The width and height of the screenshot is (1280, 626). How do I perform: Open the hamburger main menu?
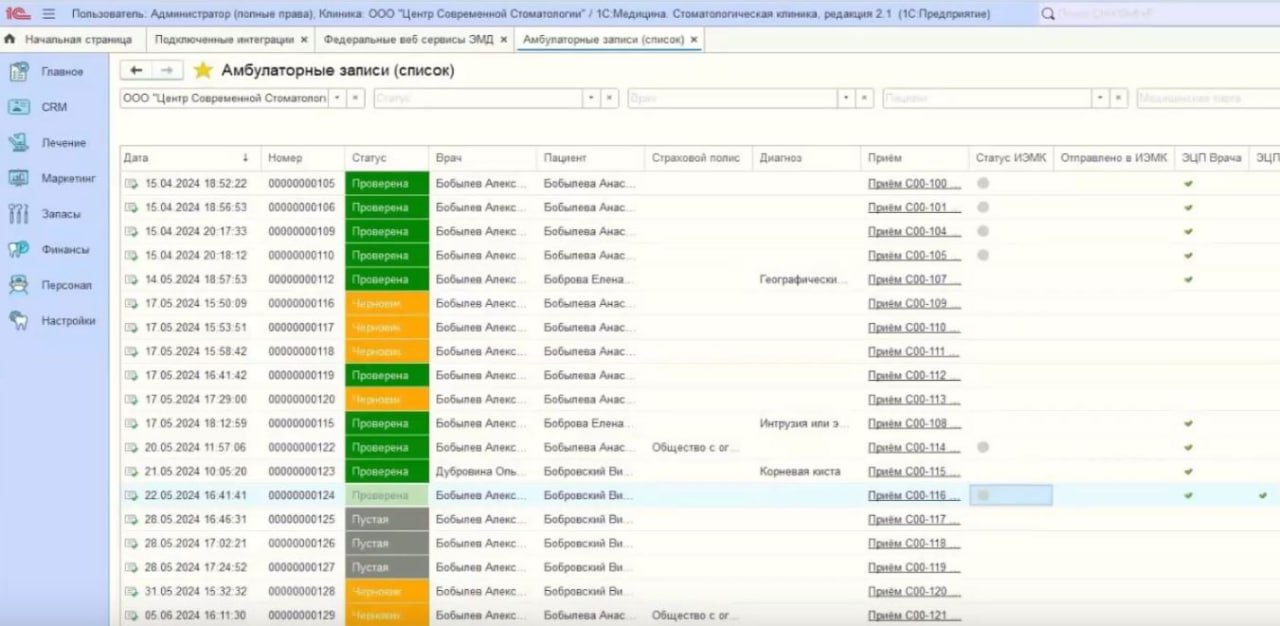pos(48,14)
